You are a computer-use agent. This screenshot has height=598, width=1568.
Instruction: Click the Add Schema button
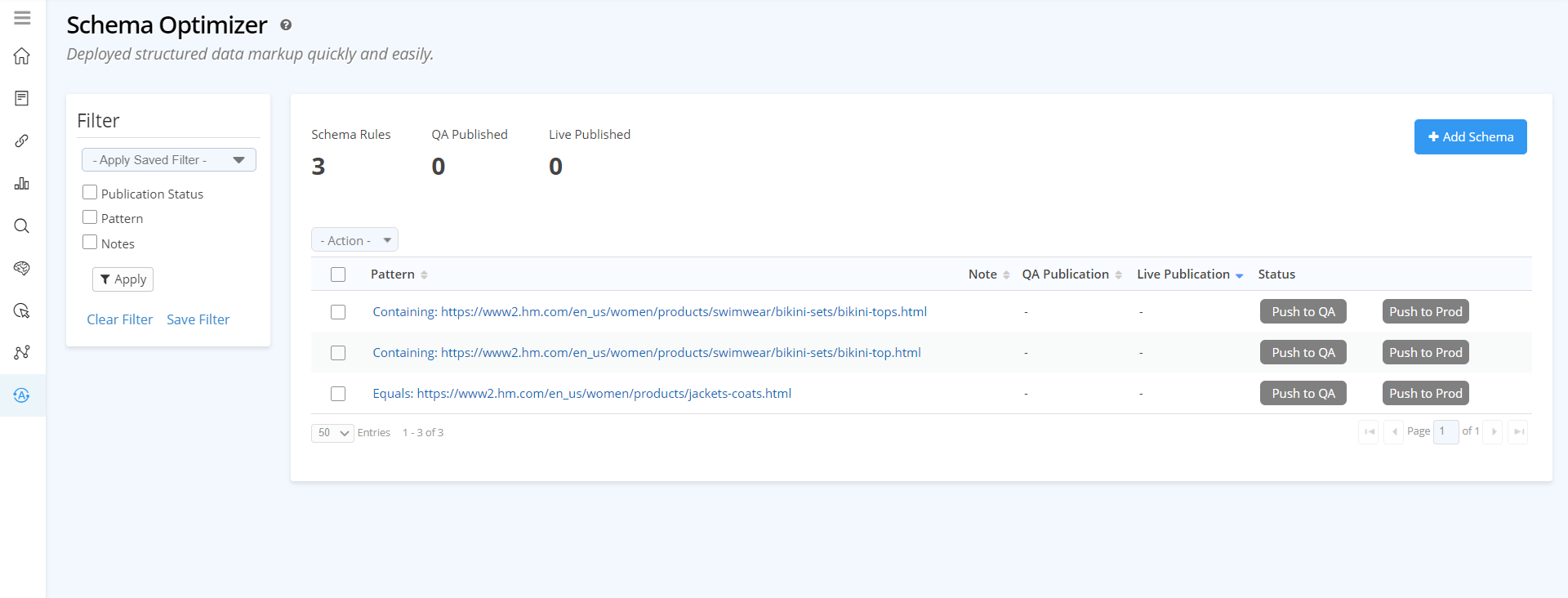coord(1470,137)
